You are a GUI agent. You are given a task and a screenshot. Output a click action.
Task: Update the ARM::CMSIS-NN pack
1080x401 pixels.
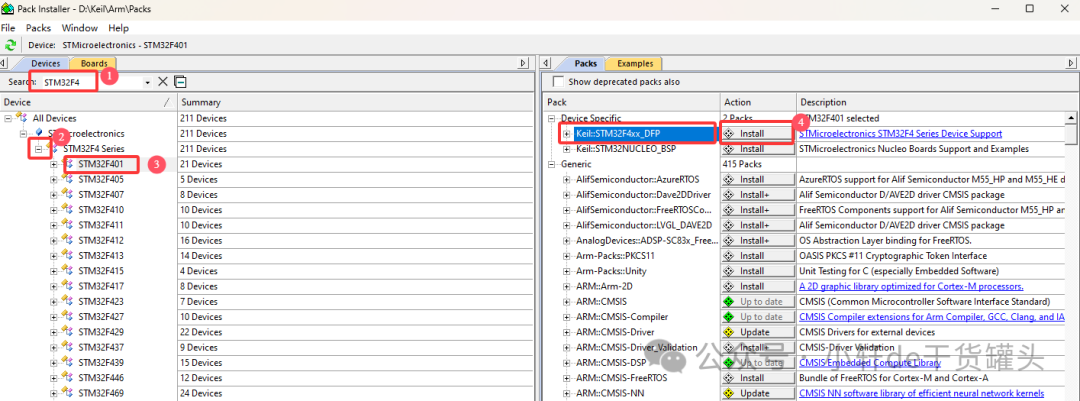(x=759, y=393)
